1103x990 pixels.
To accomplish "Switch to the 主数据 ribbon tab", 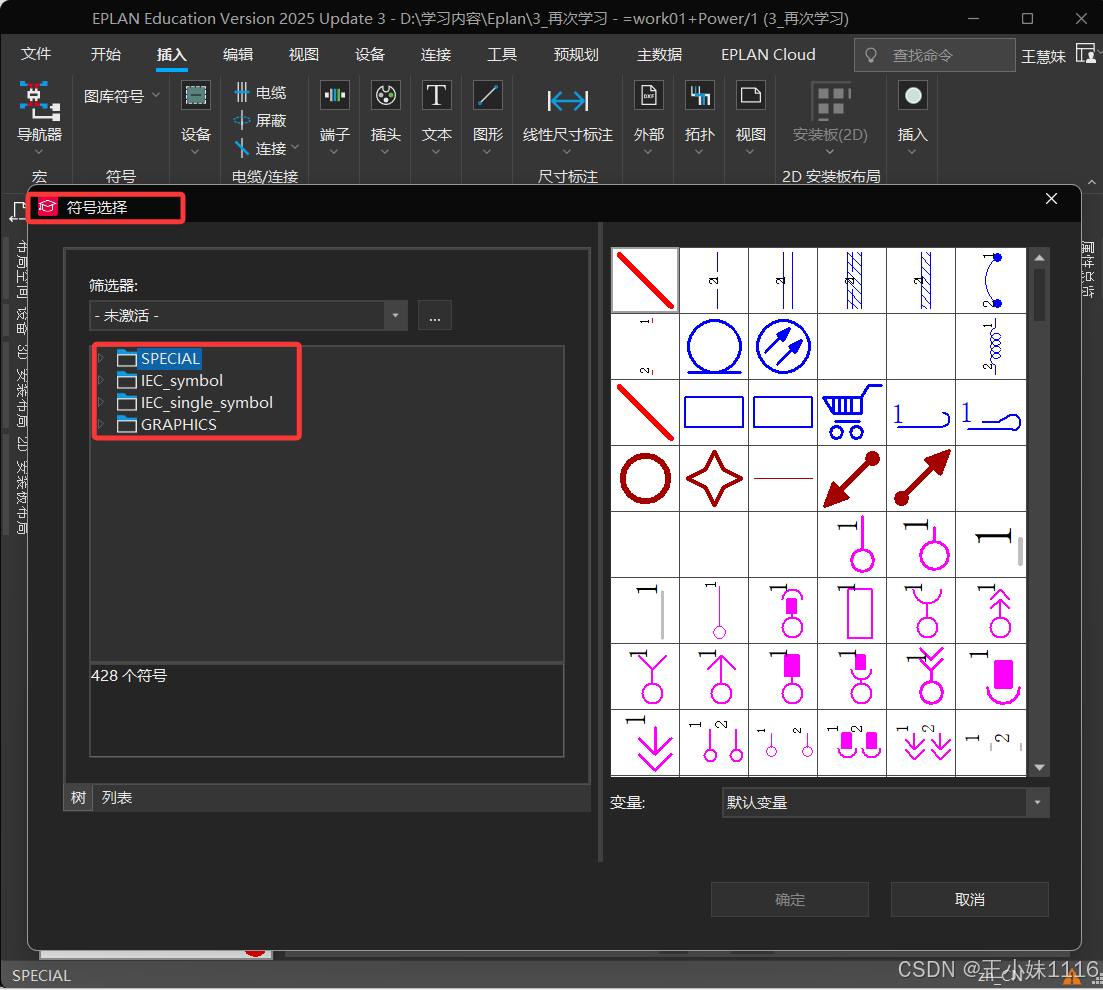I will tap(659, 54).
